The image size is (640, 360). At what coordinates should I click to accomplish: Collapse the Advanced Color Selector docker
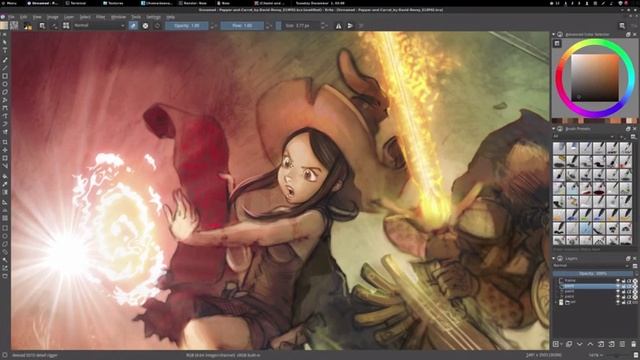554,35
